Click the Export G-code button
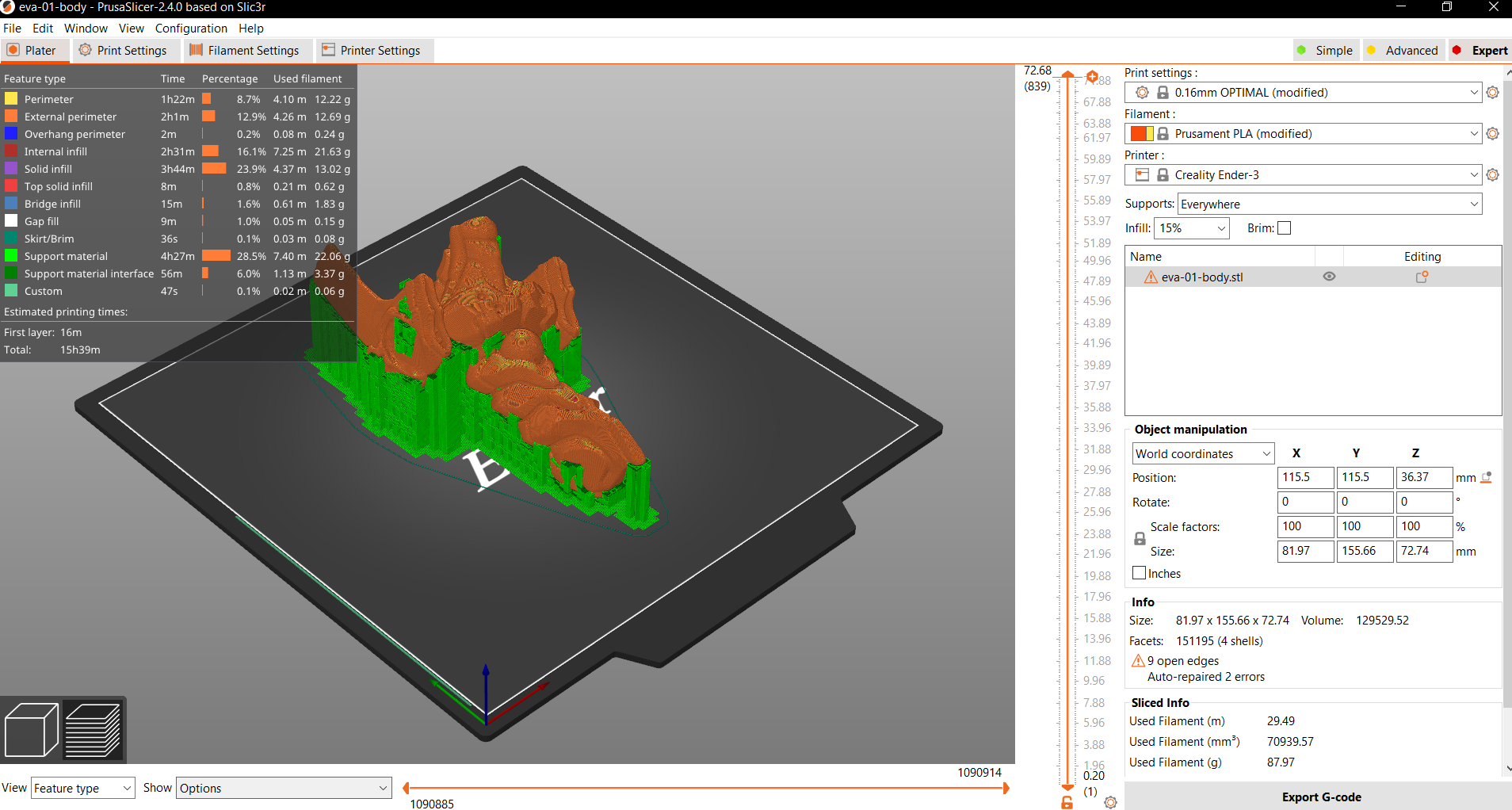The image size is (1512, 810). pos(1322,797)
